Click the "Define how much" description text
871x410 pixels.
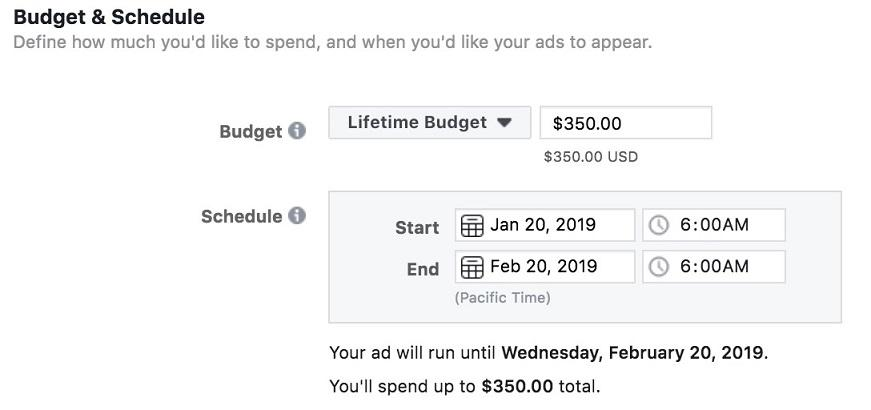[x=332, y=43]
